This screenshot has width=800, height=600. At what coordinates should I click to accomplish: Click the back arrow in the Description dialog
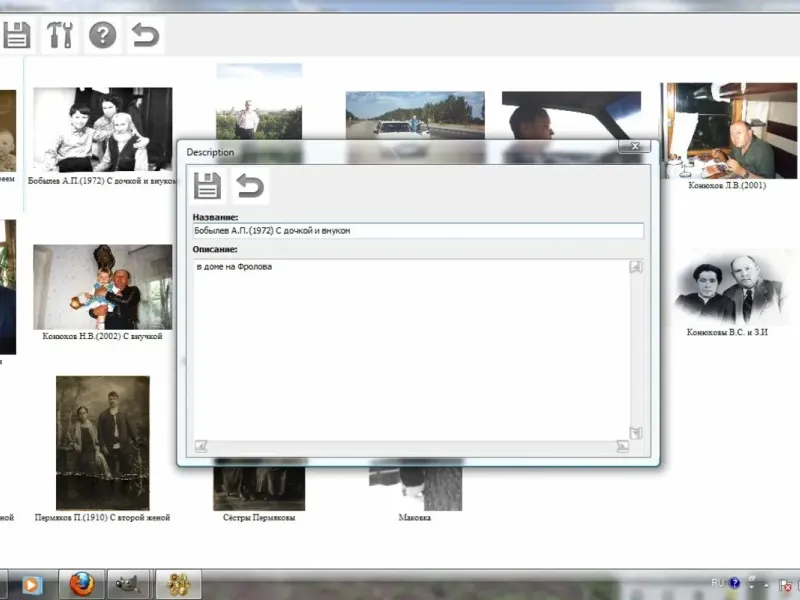(250, 186)
